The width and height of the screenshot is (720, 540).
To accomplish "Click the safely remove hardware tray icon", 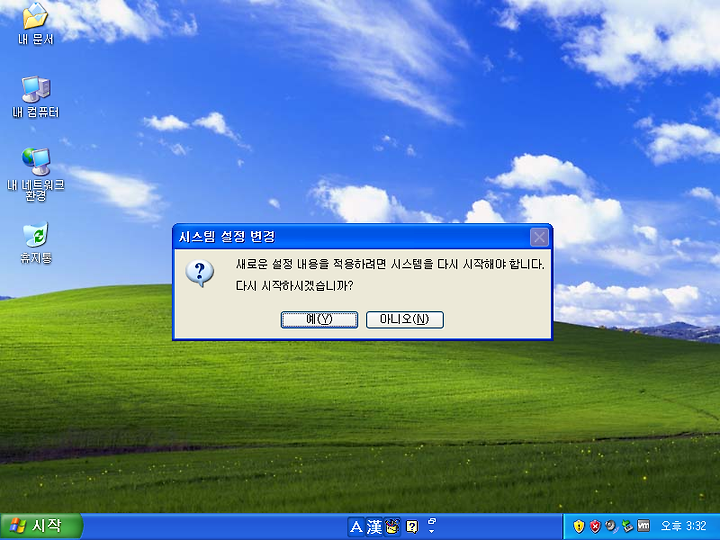I will [x=627, y=526].
